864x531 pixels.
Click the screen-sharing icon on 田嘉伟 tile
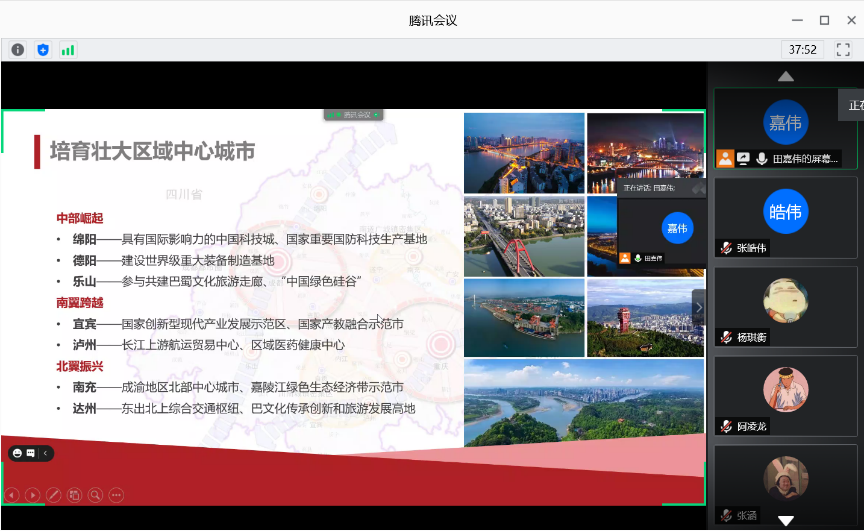click(x=743, y=159)
